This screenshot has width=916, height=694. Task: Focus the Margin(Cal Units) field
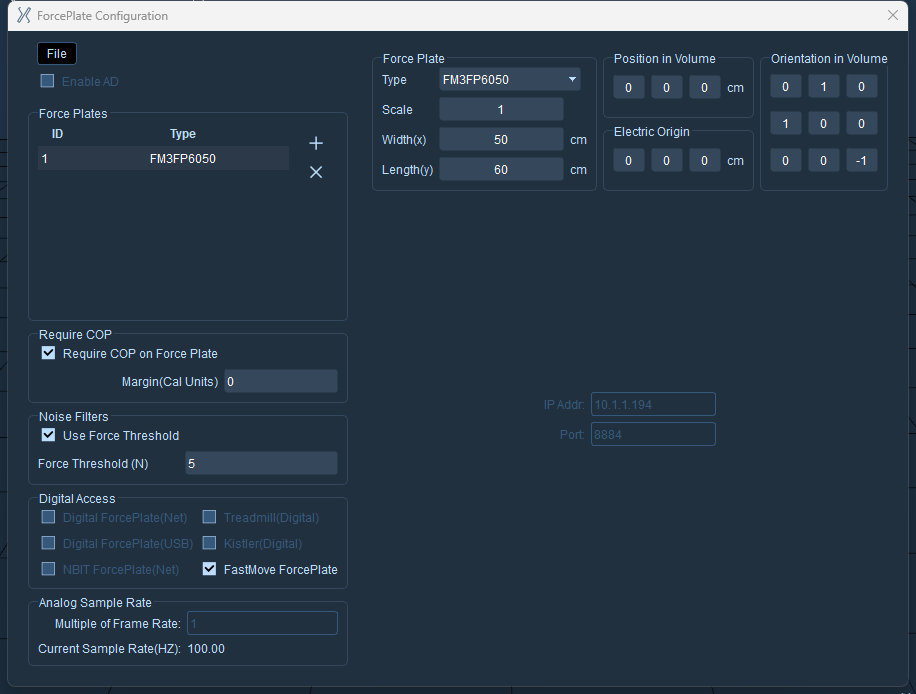click(281, 381)
